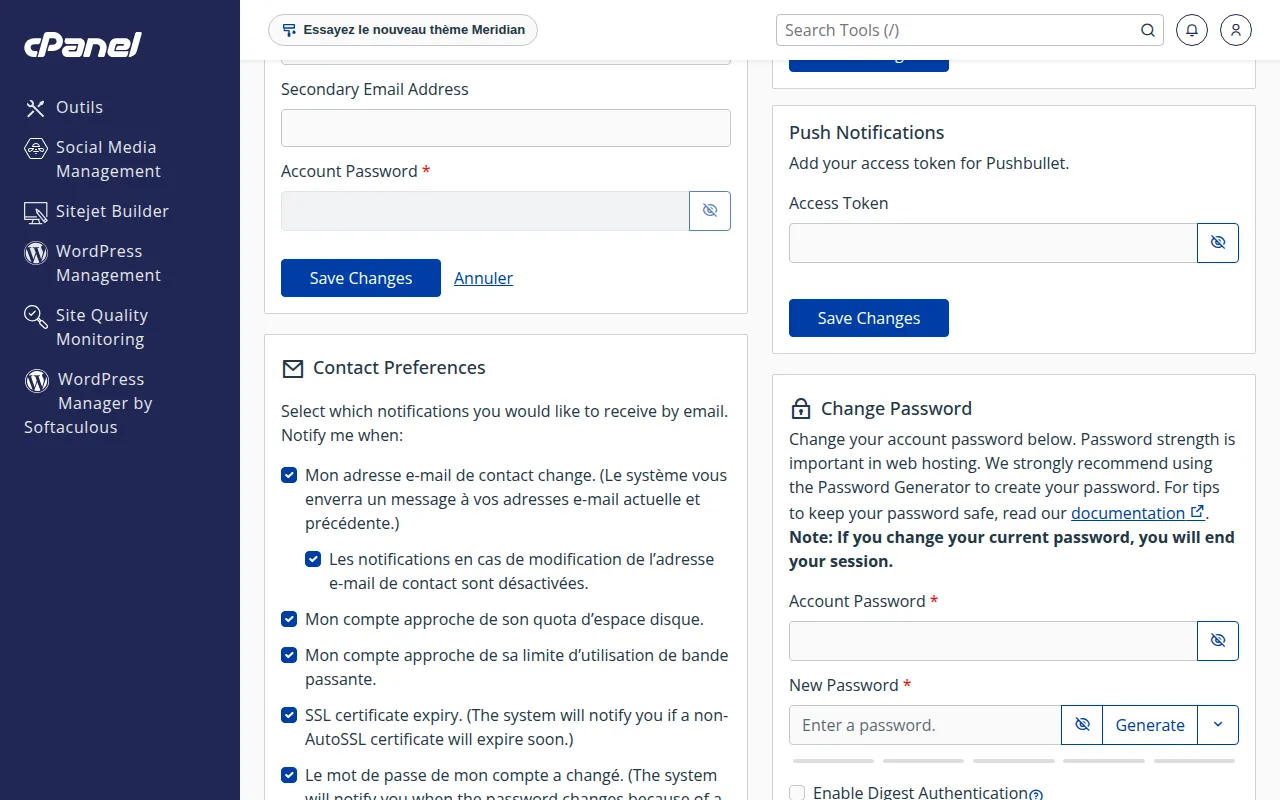The height and width of the screenshot is (800, 1280).
Task: Show Change Password account password eye
Action: tap(1218, 641)
